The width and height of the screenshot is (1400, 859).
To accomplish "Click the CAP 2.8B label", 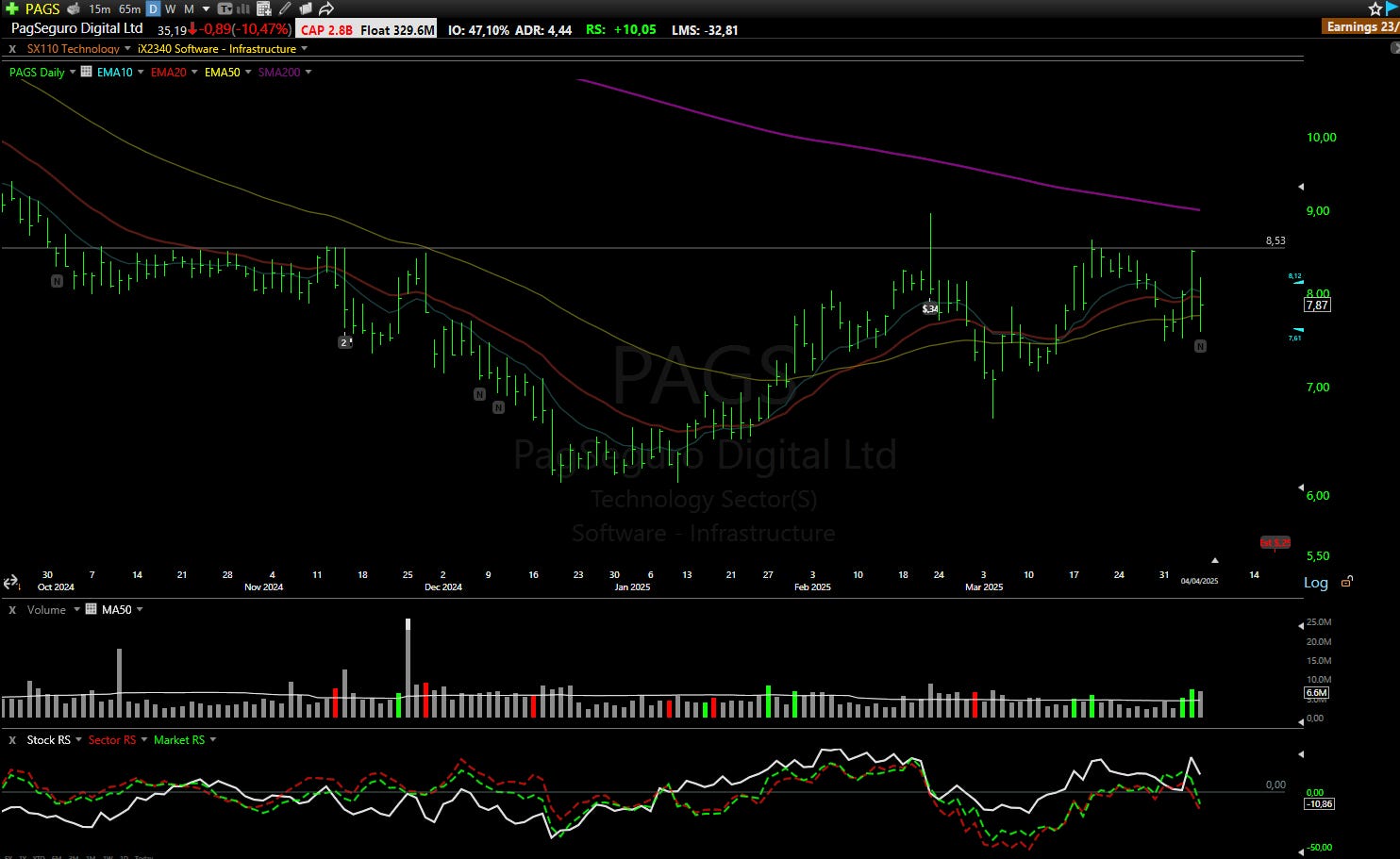I will [326, 30].
